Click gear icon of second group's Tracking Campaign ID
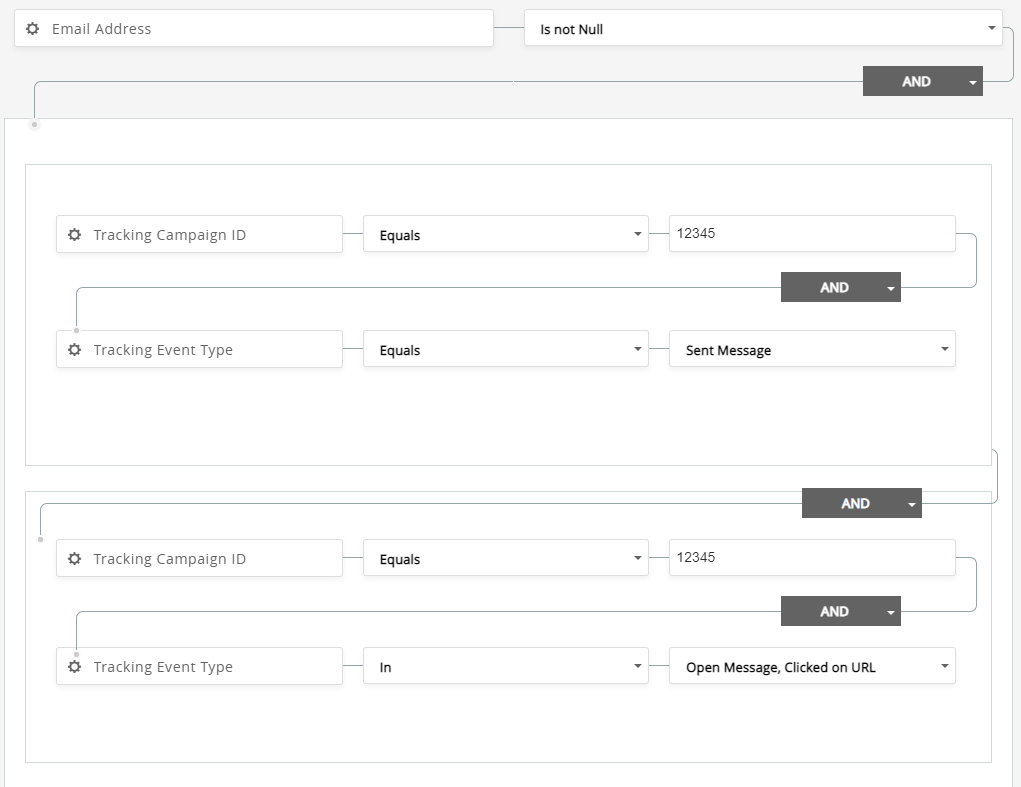 coord(74,559)
